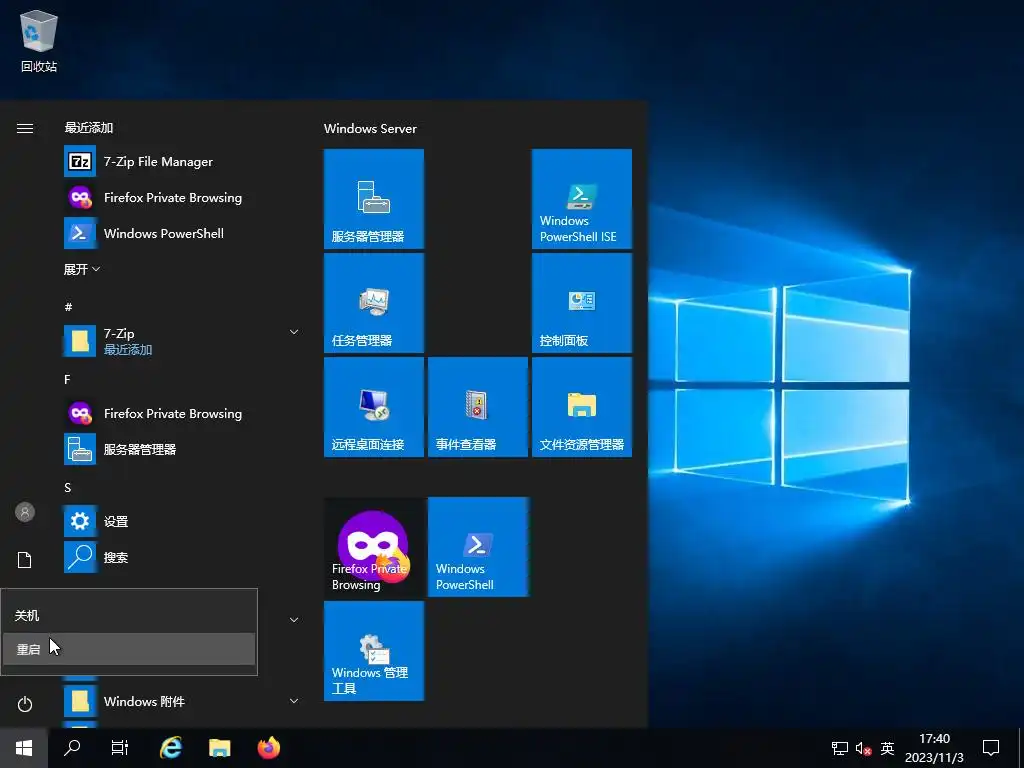
Task: Open the 服务器管理器 tile
Action: point(374,199)
